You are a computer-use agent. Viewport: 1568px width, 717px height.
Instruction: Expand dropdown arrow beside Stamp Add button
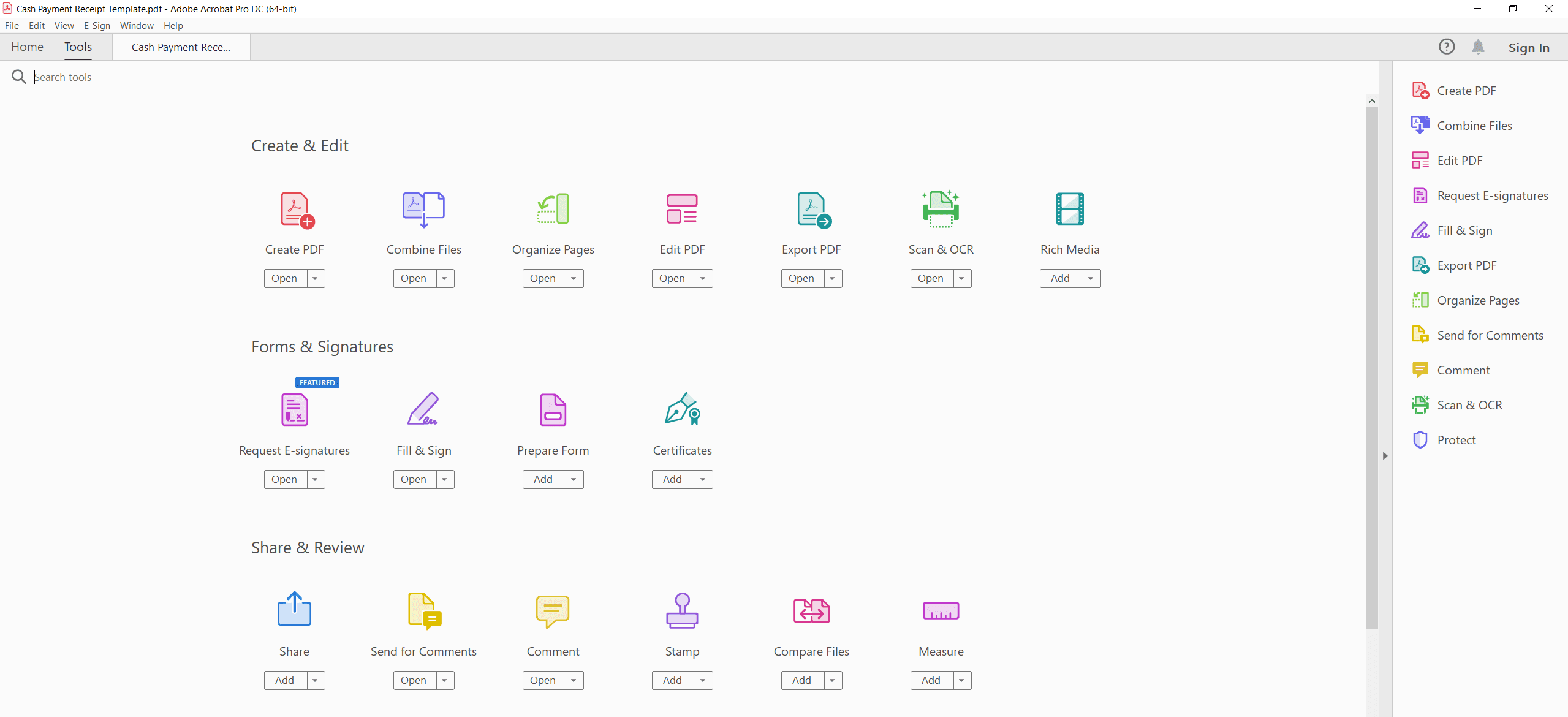(701, 680)
